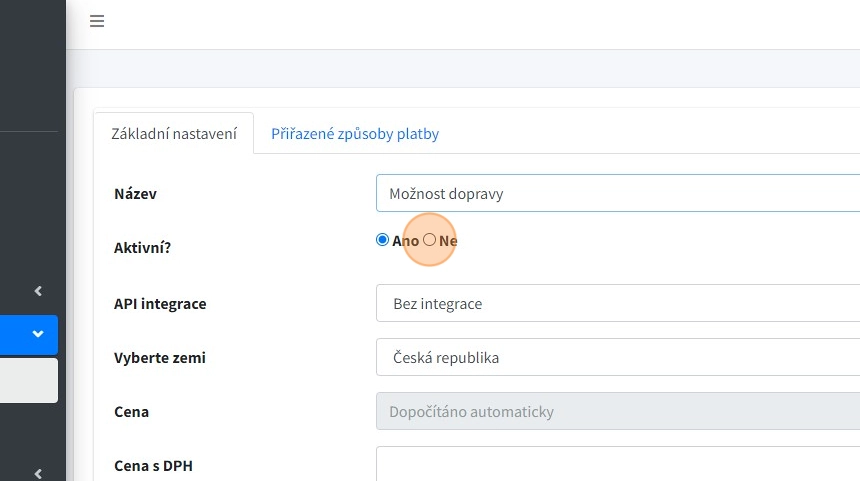Open the Česká republika country dropdown
860x481 pixels.
pyautogui.click(x=617, y=357)
